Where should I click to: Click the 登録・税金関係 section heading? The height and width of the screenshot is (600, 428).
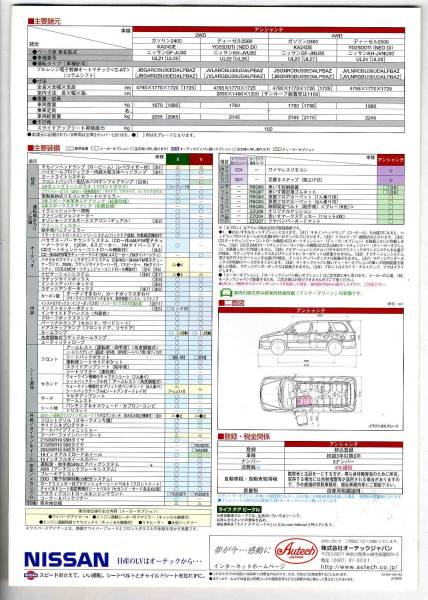pyautogui.click(x=244, y=437)
